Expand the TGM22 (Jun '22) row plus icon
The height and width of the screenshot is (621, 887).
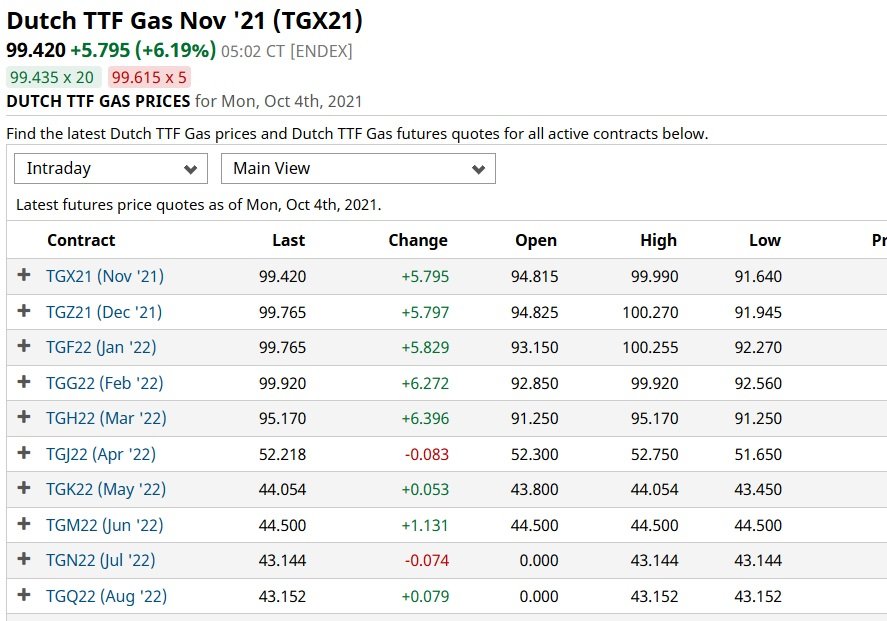[x=24, y=524]
